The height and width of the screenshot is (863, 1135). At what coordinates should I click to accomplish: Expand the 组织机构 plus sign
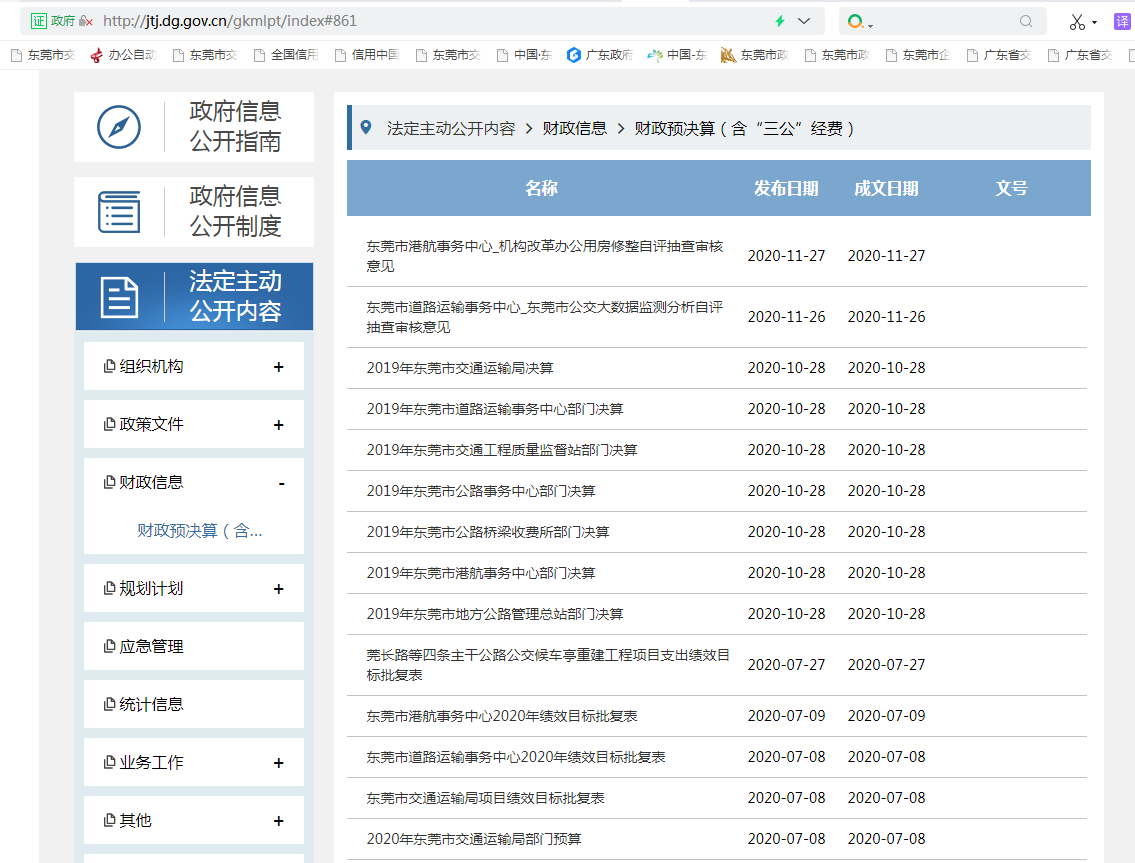click(279, 367)
